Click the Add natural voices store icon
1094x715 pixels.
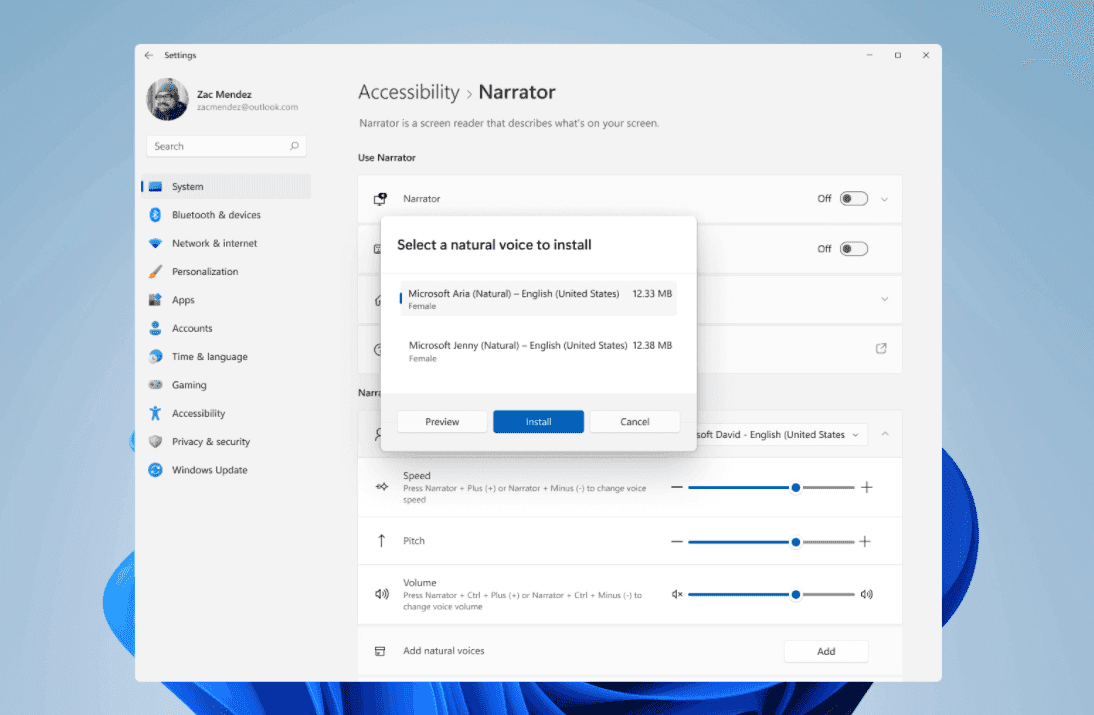(380, 651)
